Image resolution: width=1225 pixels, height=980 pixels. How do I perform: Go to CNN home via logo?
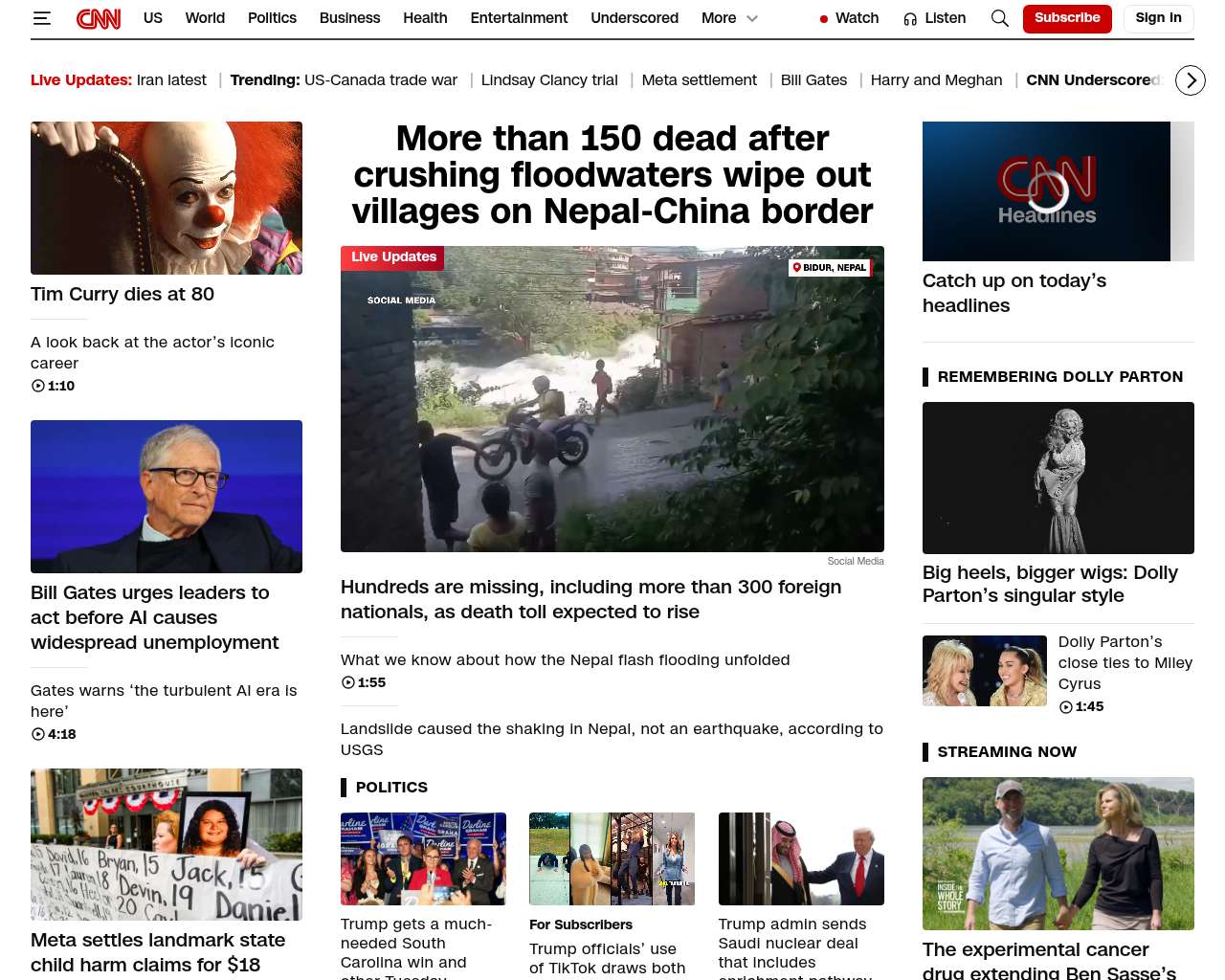[99, 18]
